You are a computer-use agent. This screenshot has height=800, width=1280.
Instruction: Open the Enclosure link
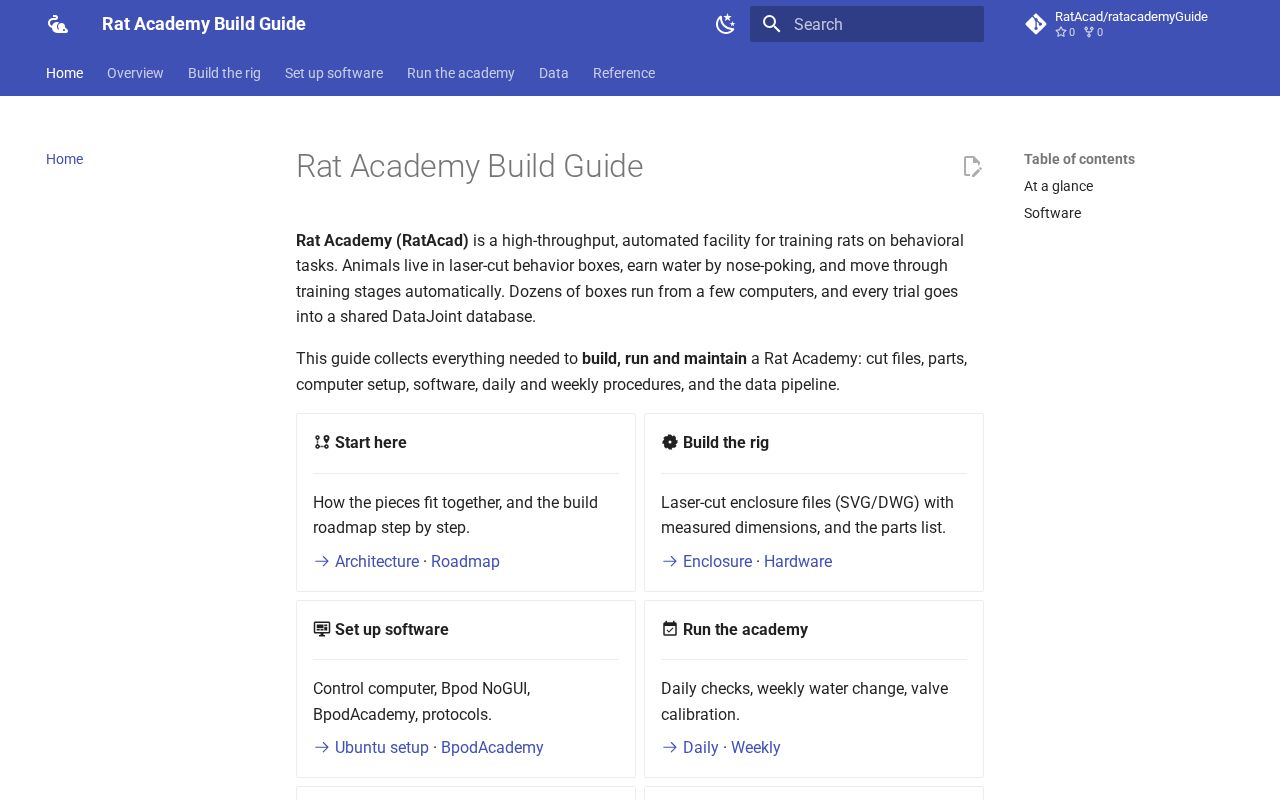tap(717, 562)
